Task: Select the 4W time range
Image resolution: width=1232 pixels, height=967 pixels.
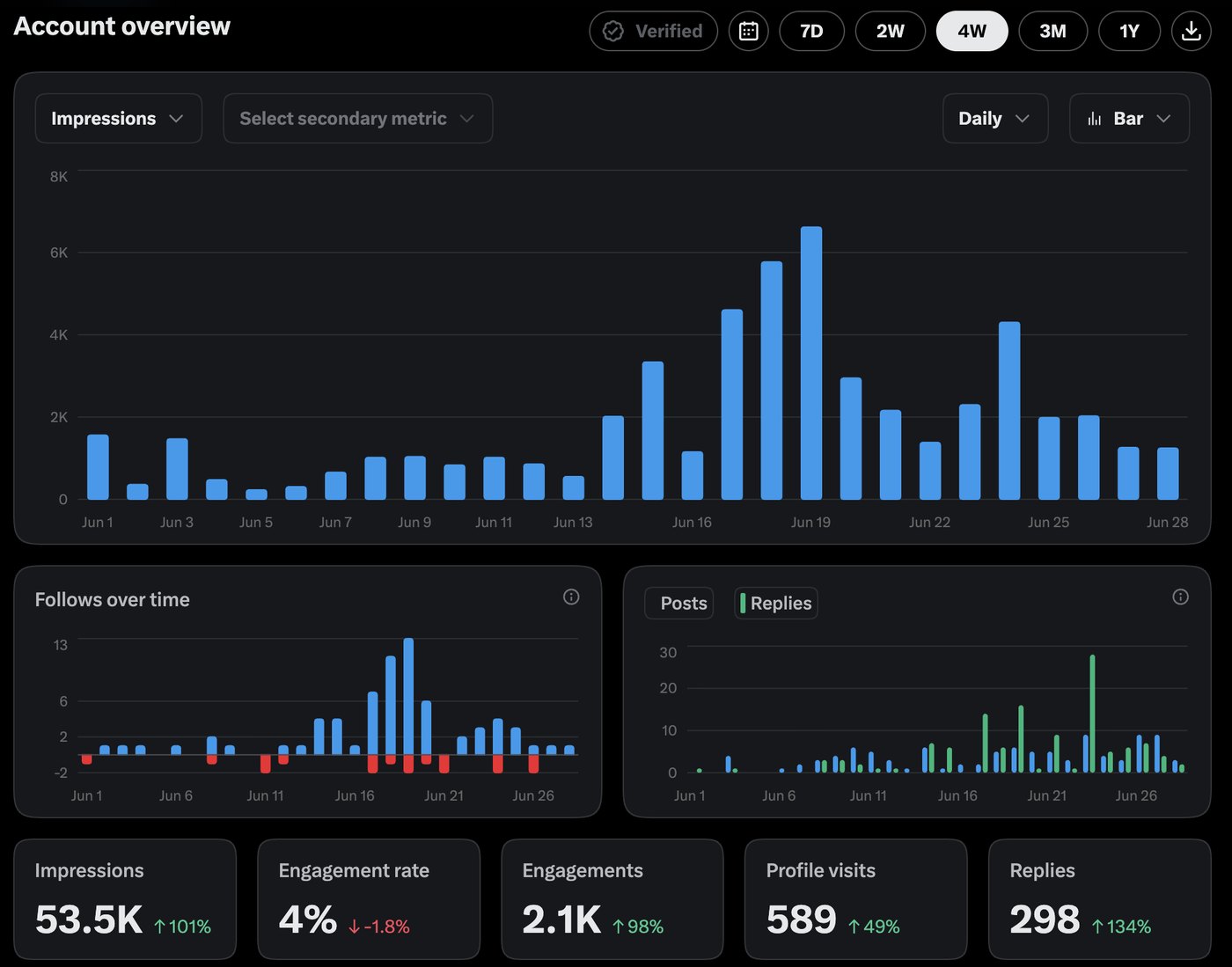Action: coord(972,31)
